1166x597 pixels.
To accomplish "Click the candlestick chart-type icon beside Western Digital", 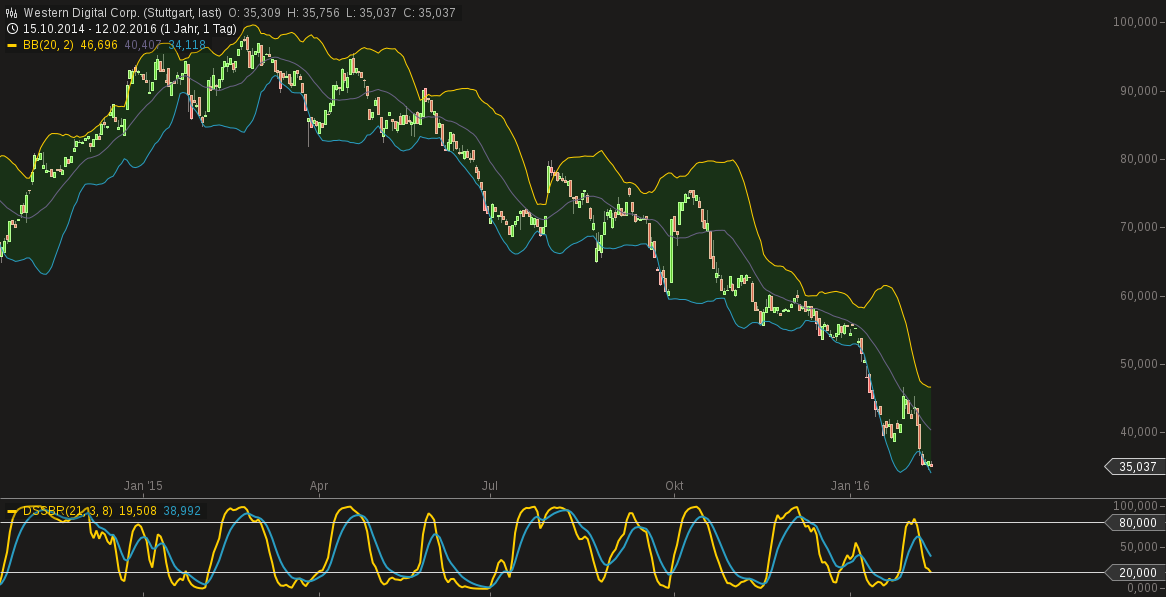I will pos(11,13).
